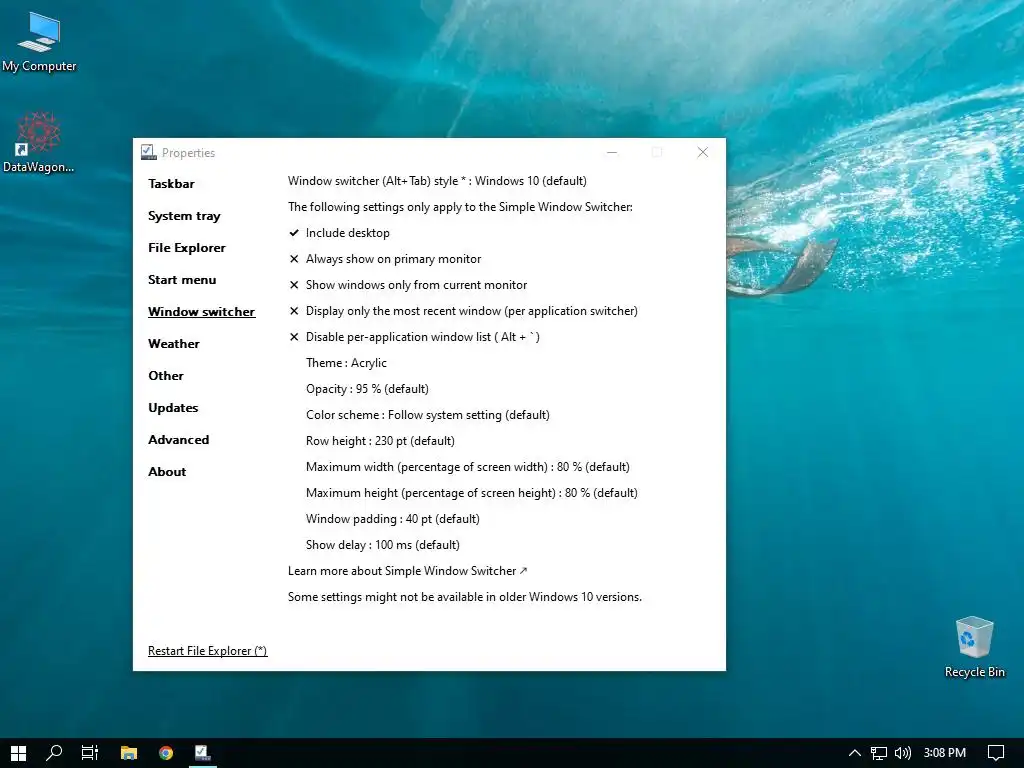Change the Color scheme setting
This screenshot has width=1024, height=768.
(428, 415)
